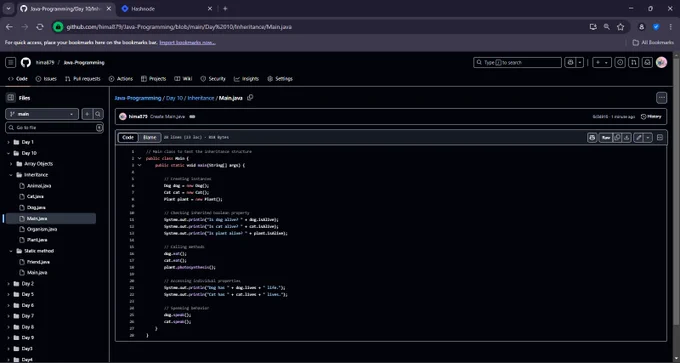Expand the Day 1 folder

click(8, 142)
